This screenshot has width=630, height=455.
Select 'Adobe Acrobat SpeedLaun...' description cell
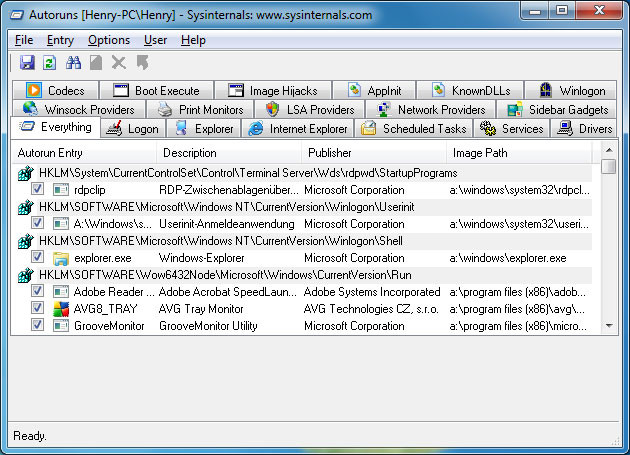tap(228, 292)
